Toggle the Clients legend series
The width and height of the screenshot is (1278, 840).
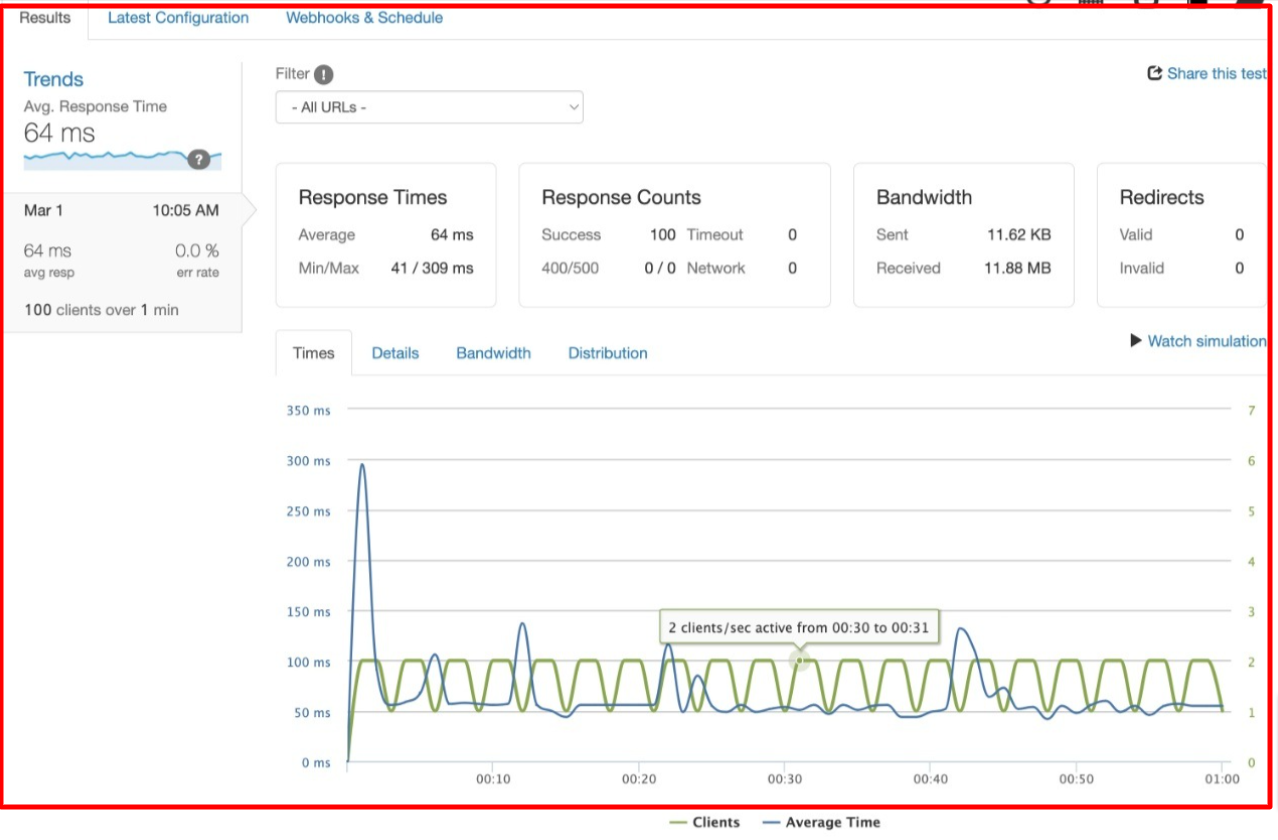click(x=704, y=822)
